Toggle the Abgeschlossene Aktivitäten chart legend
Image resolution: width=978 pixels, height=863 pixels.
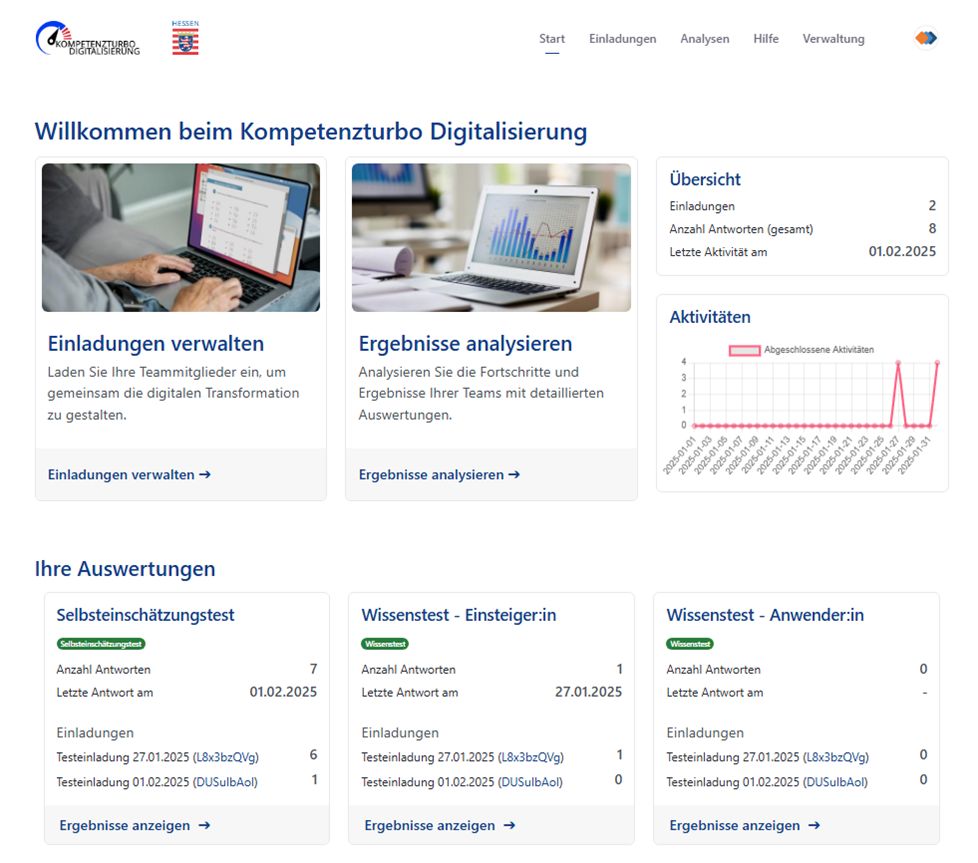click(802, 350)
